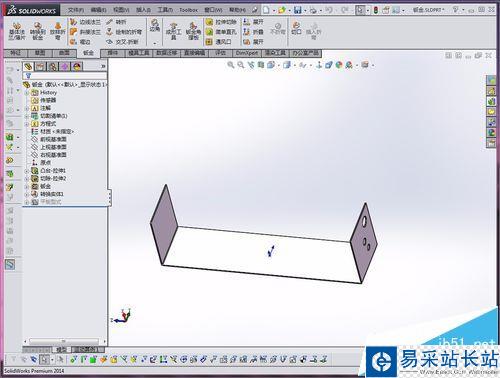
Task: Click the 边角 (Corners) tool icon
Action: [155, 25]
